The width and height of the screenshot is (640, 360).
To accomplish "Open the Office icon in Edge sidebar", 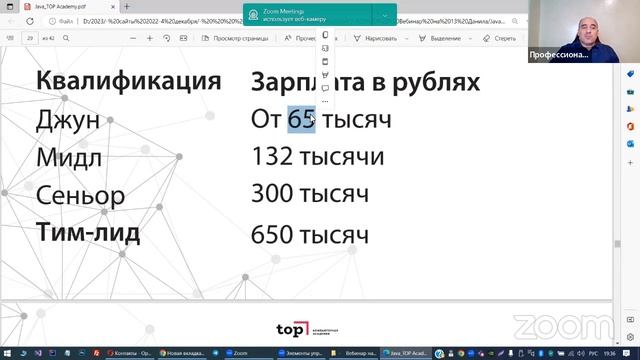I will [x=630, y=127].
